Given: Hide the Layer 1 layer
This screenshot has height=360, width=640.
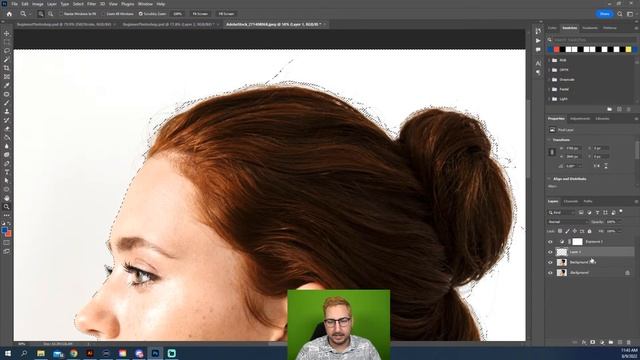Looking at the screenshot, I should click(x=550, y=252).
